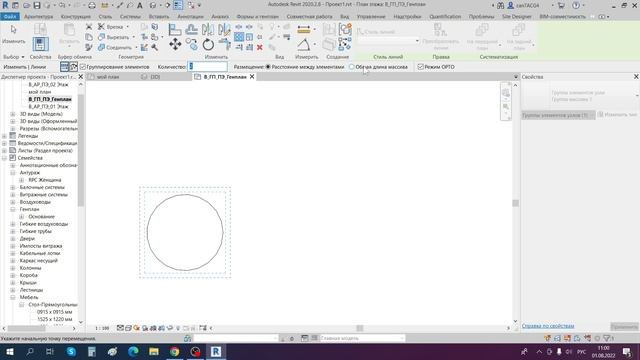Screen dimensions: 640x360
Task: Select the Radial array option icon
Action: pos(73,67)
